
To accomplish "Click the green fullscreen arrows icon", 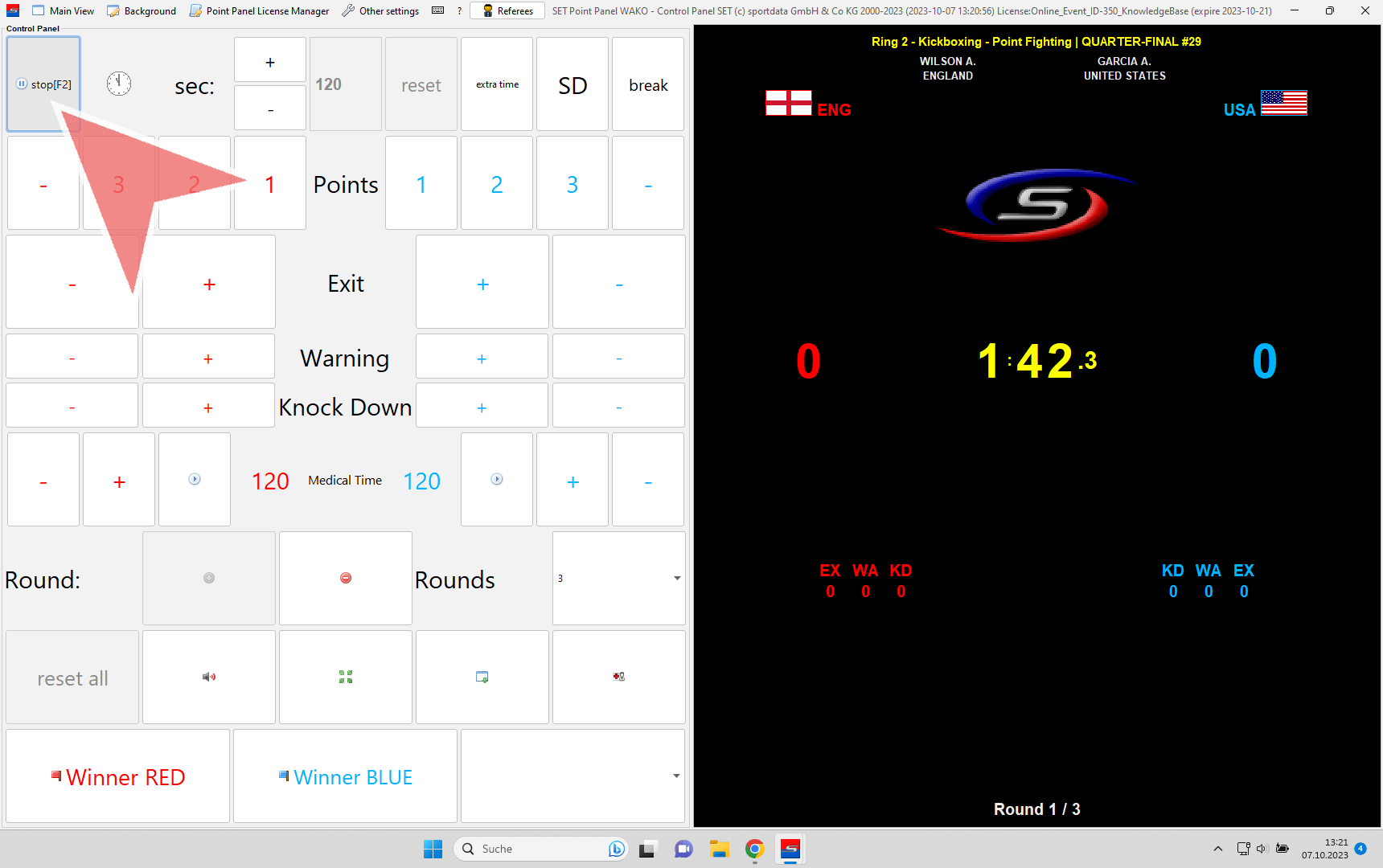I will click(346, 677).
